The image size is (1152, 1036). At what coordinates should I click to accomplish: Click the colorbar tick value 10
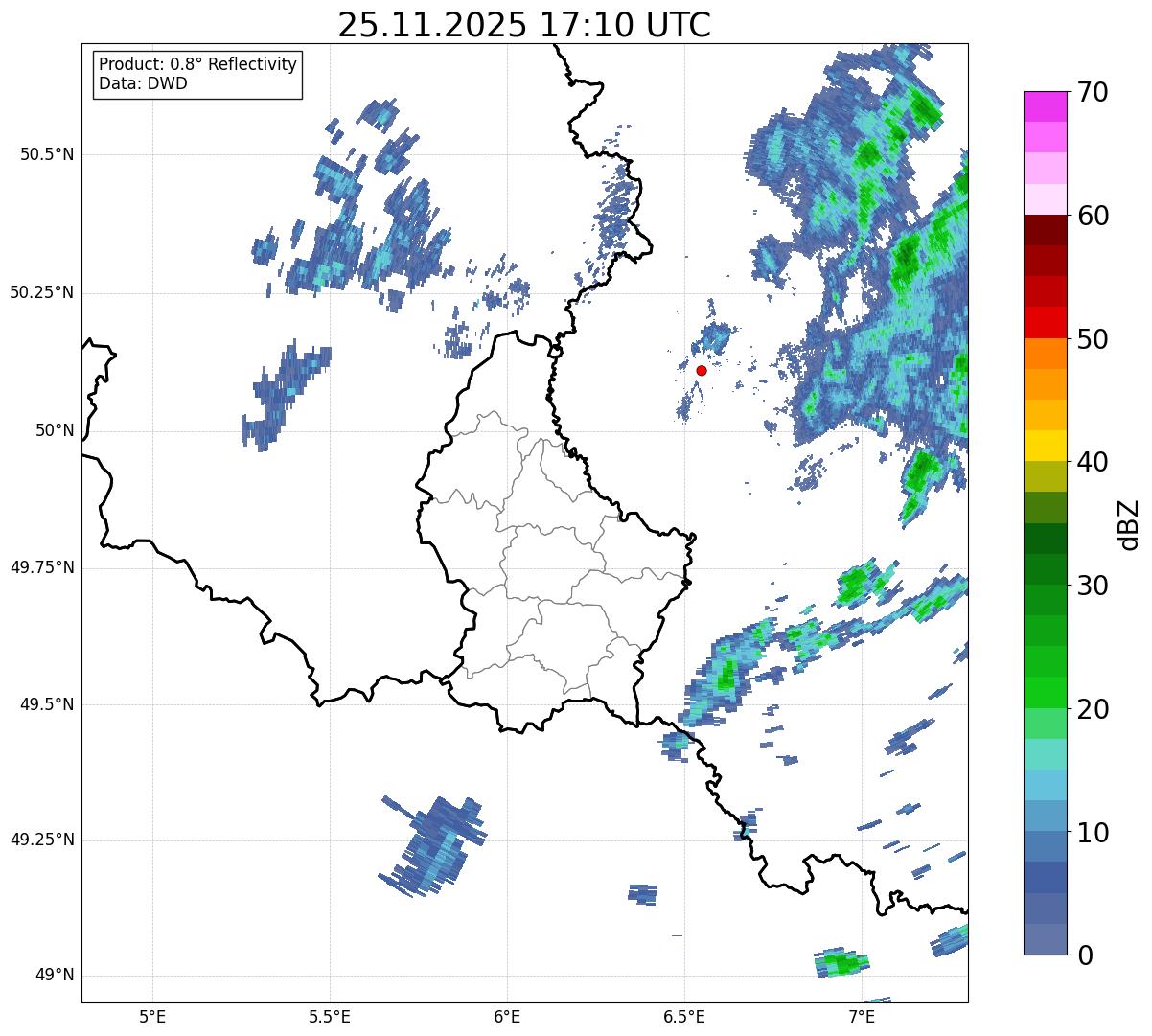[x=1092, y=833]
